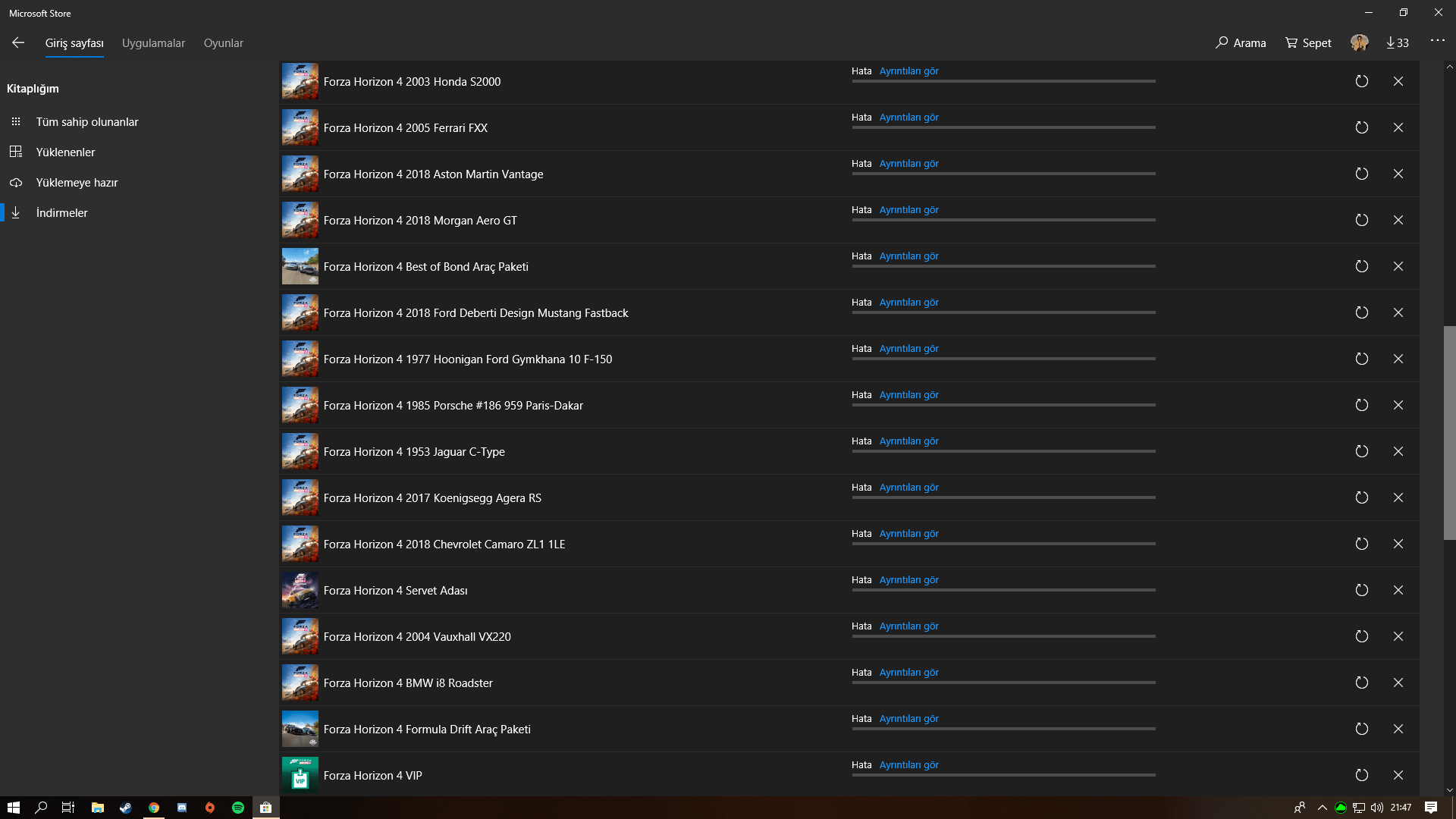Open Best of Bond Araç Paketi thumbnail
The width and height of the screenshot is (1456, 819).
tap(300, 266)
